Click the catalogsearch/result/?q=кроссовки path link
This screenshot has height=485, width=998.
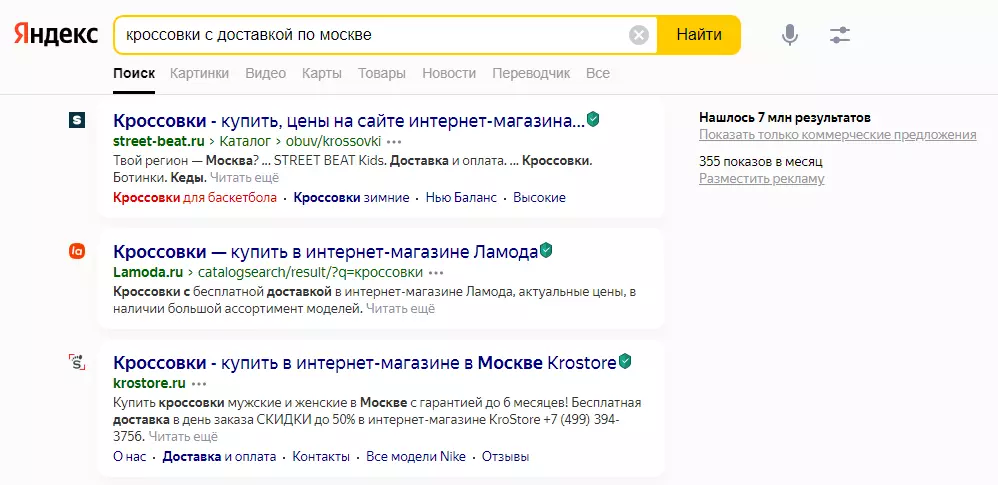tap(311, 273)
